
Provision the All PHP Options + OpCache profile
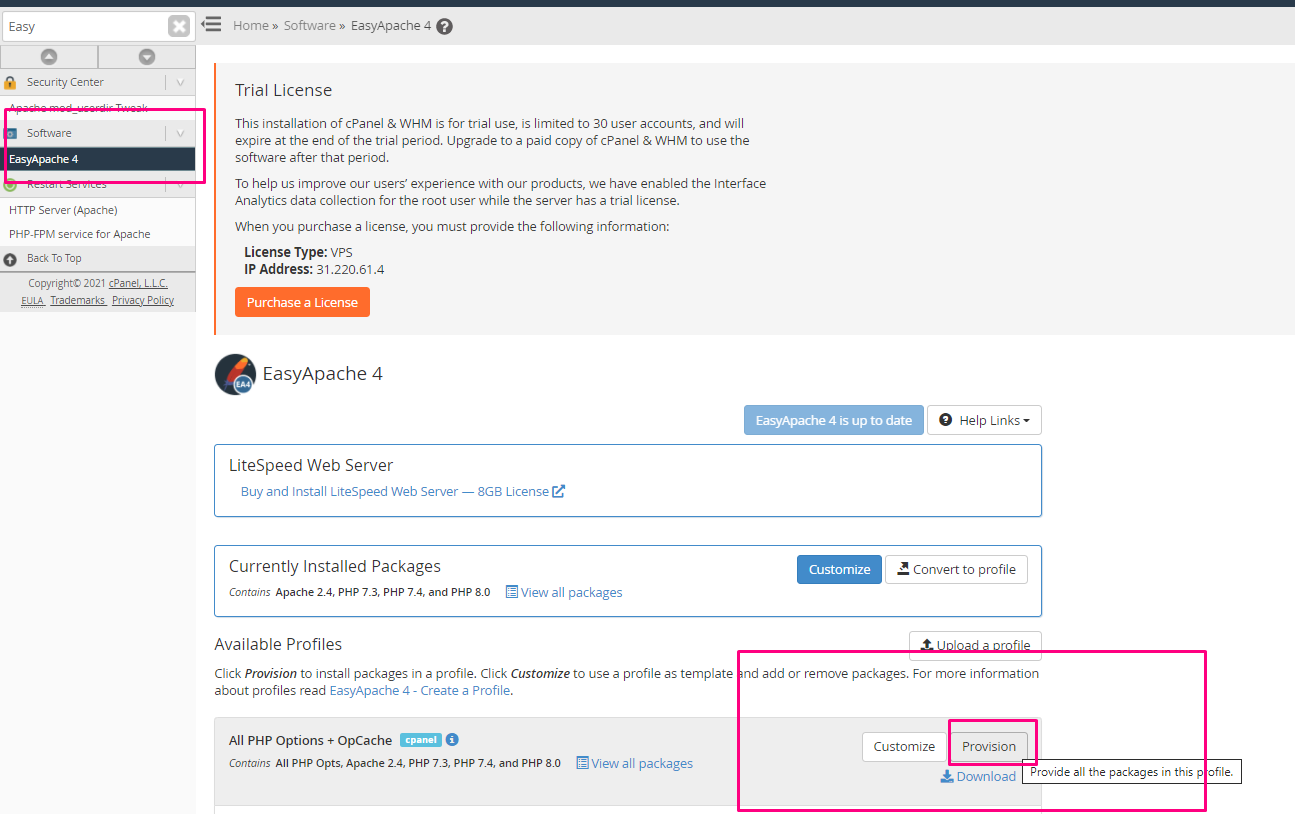[989, 746]
